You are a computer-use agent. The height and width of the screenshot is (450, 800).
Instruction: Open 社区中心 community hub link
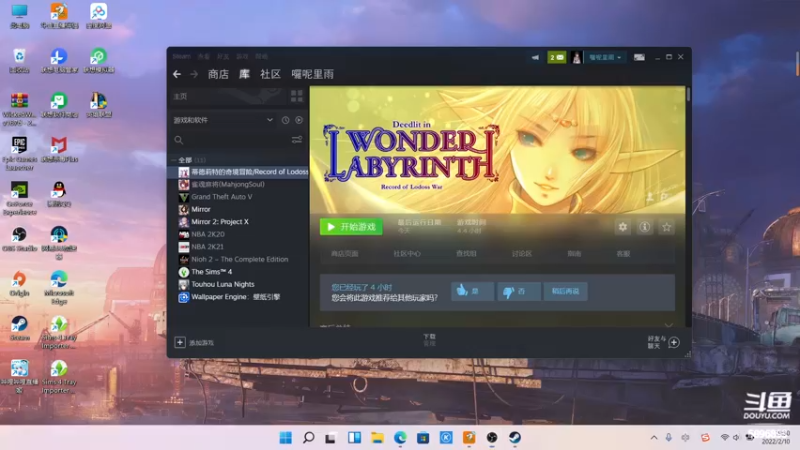click(x=407, y=254)
